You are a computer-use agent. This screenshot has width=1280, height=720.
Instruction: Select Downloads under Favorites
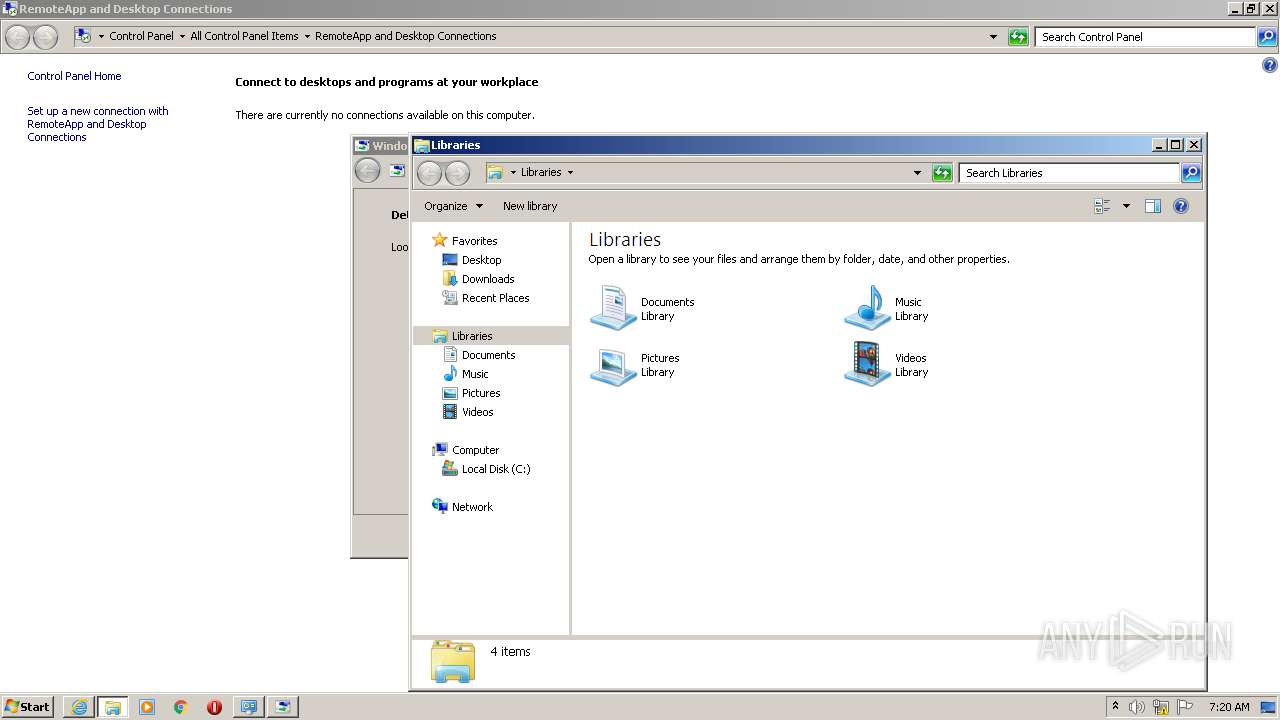click(488, 279)
